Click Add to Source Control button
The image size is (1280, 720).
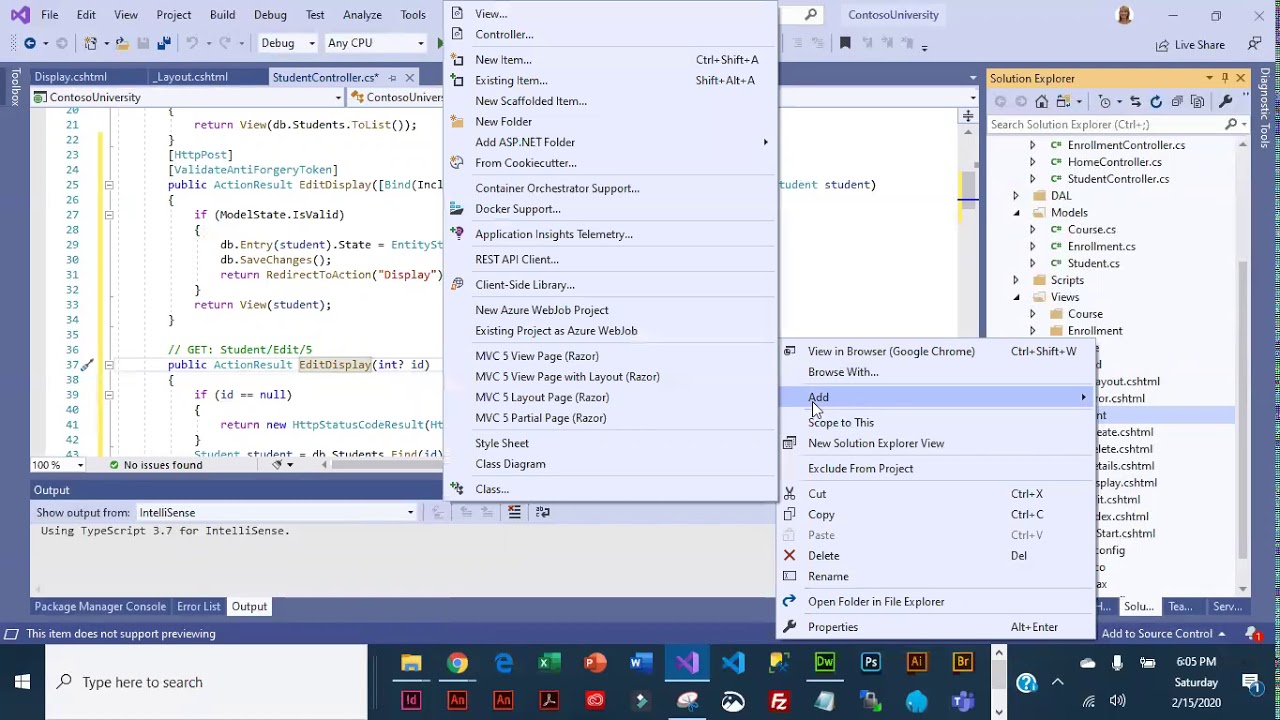tap(1164, 634)
